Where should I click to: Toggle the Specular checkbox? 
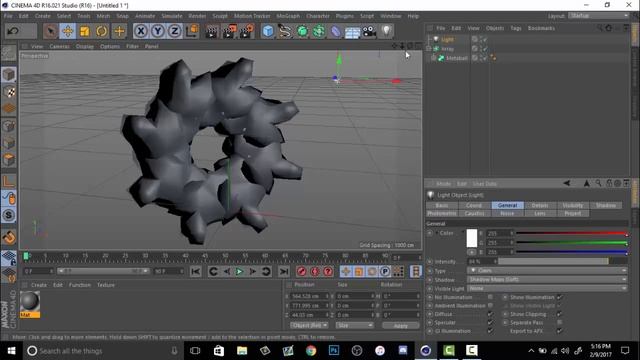(x=490, y=322)
